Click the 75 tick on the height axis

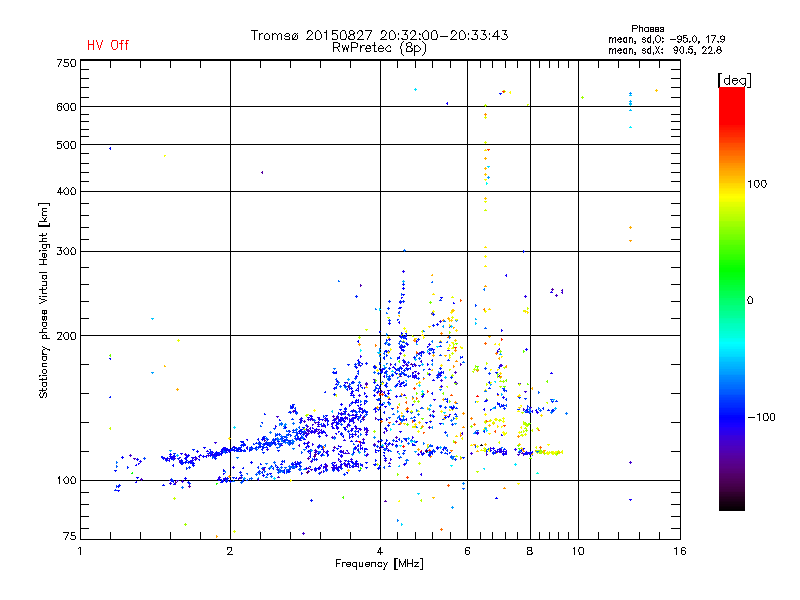69,537
